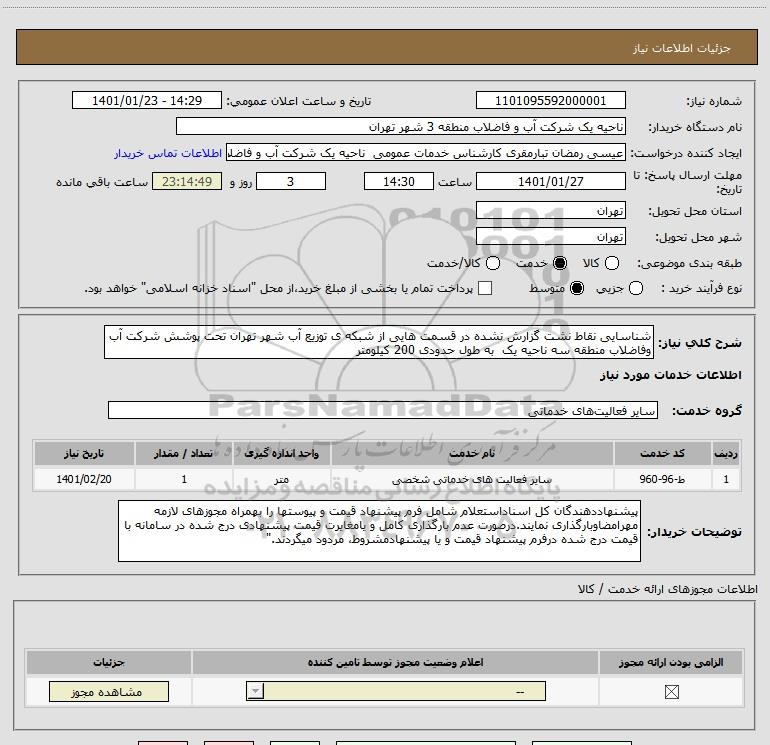The image size is (770, 745).
Task: Click the شهر محل تحویل field
Action: pyautogui.click(x=550, y=237)
